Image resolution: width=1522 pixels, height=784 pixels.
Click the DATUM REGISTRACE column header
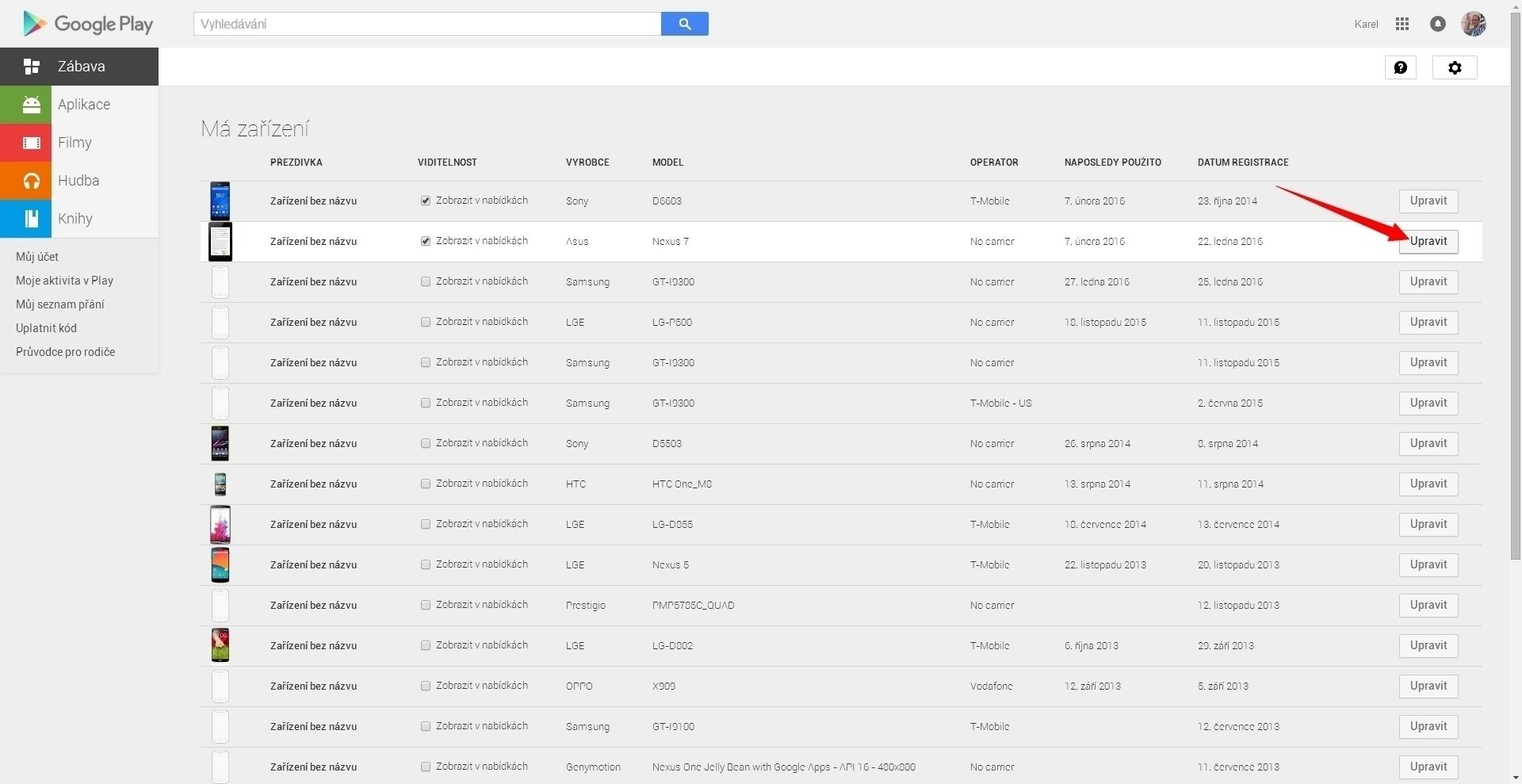(1243, 163)
